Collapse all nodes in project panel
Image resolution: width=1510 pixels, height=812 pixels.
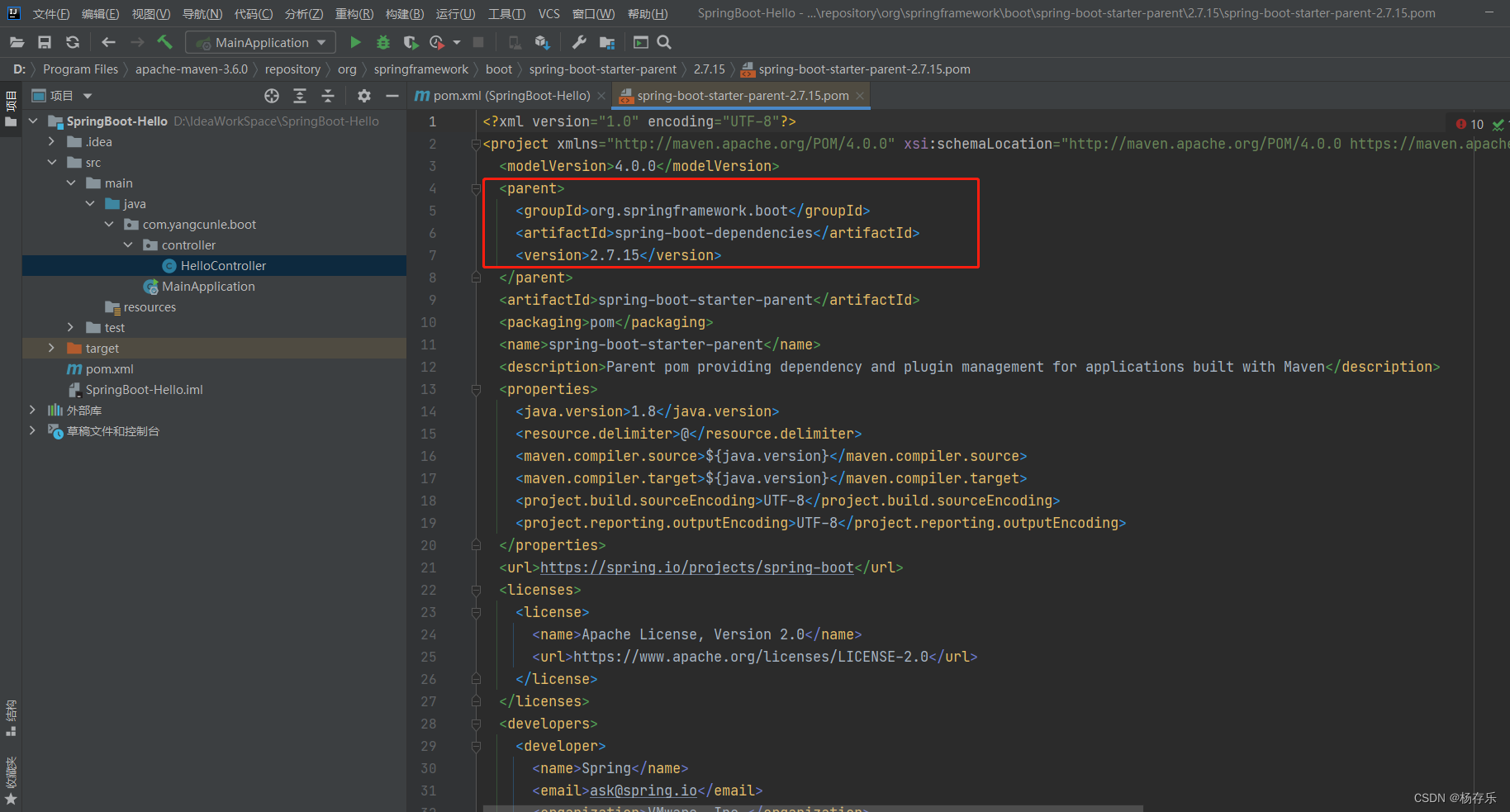click(328, 96)
